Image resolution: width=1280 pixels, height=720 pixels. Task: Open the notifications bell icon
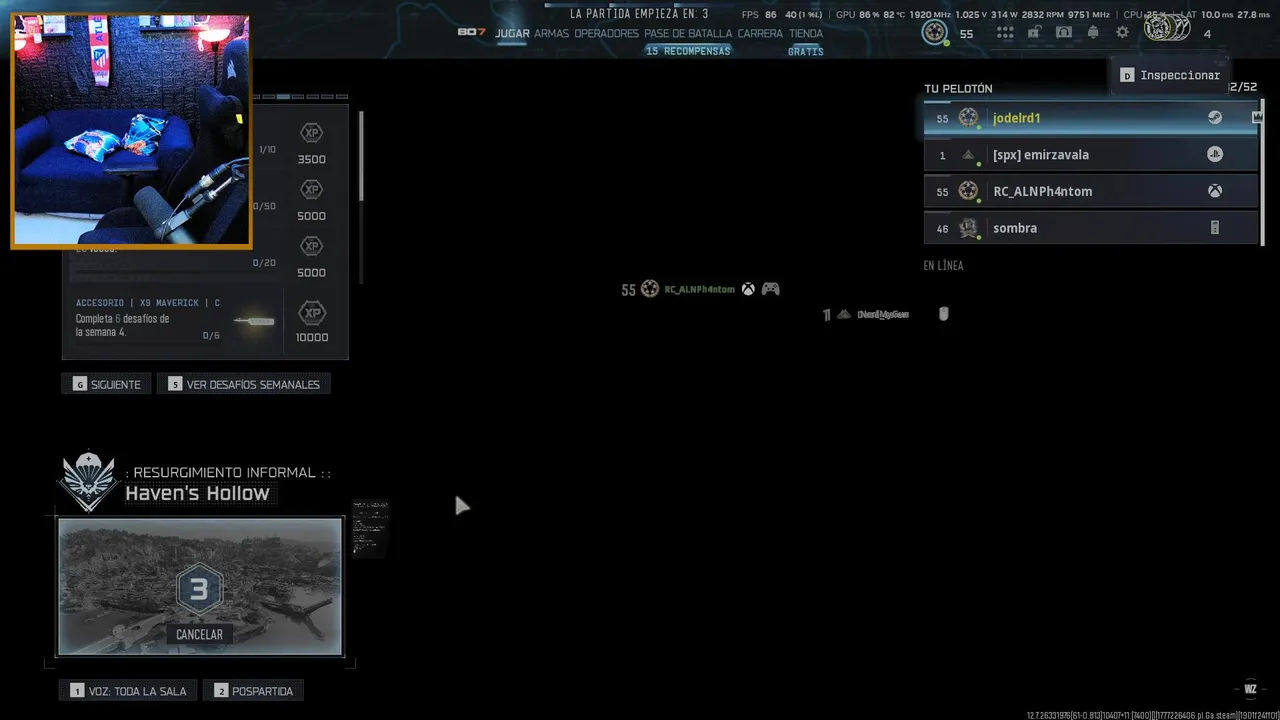click(x=1093, y=33)
